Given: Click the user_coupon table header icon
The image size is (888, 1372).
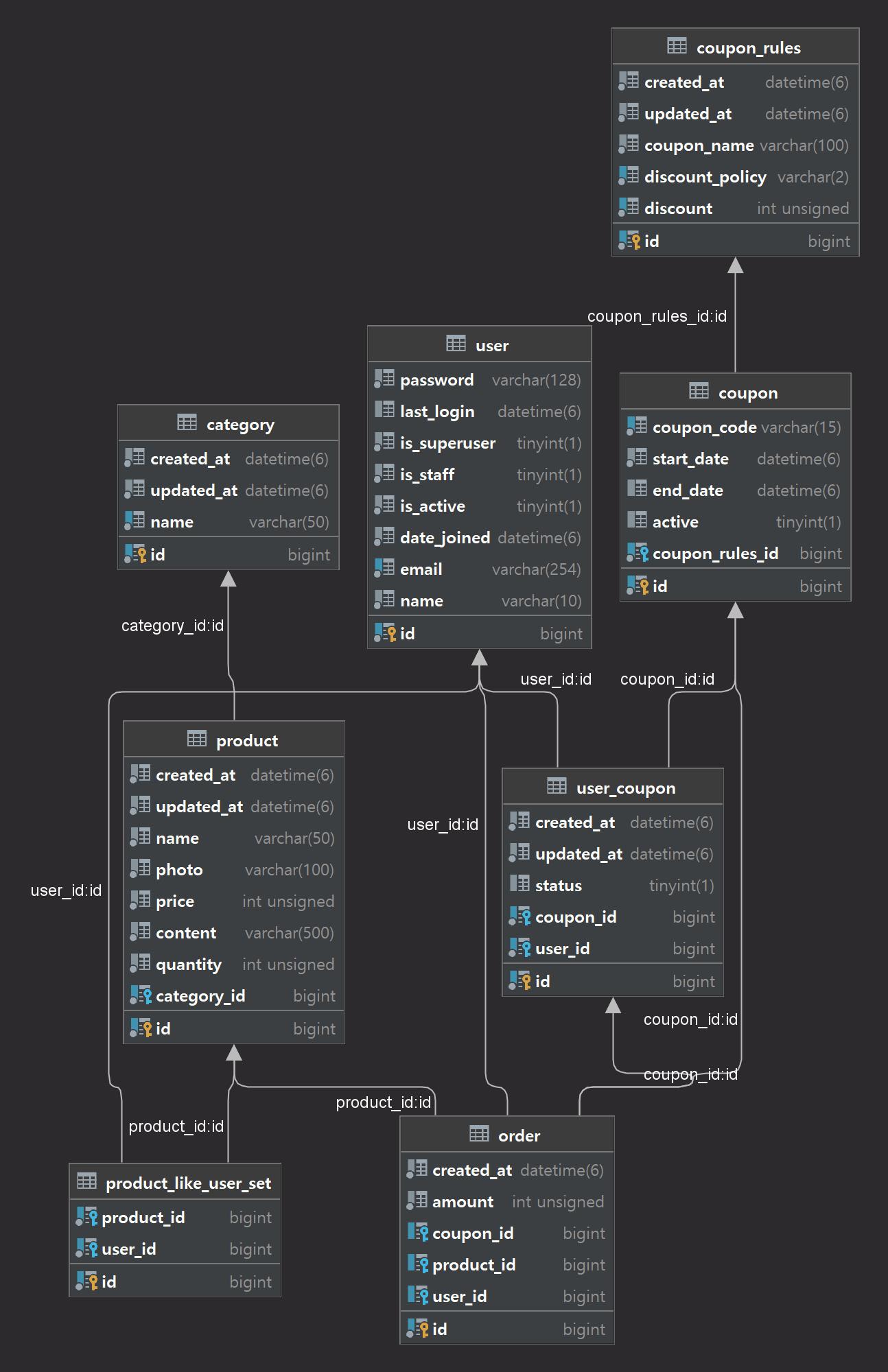Looking at the screenshot, I should click(x=557, y=786).
